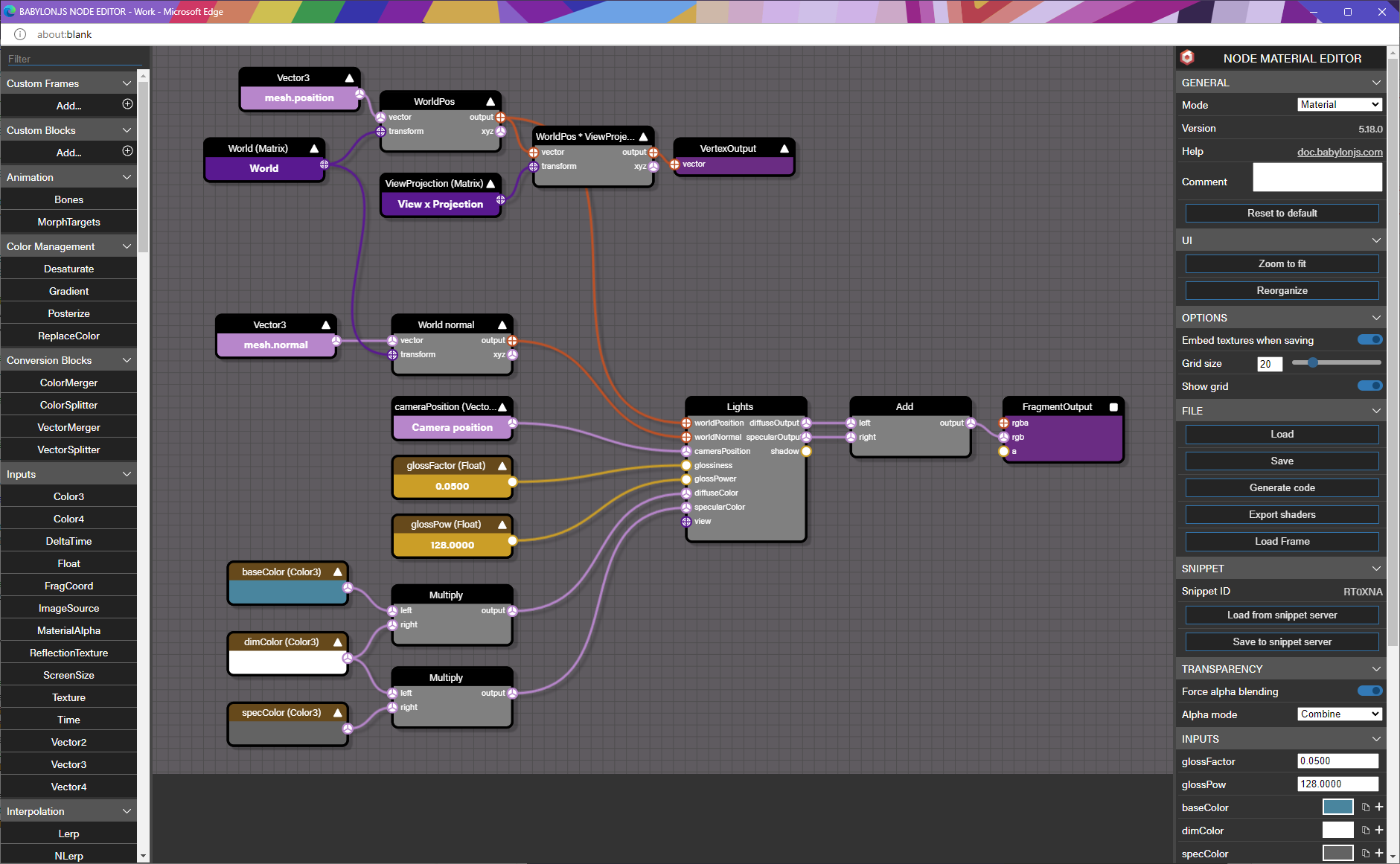Click the glossFactor value field
Screen dimensions: 1400x864
coord(1337,761)
